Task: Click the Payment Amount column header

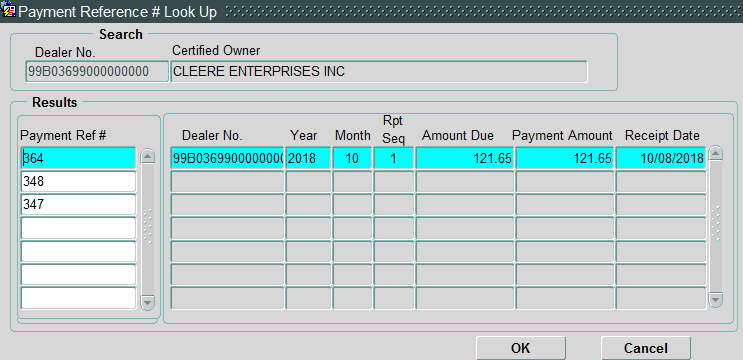Action: point(562,135)
